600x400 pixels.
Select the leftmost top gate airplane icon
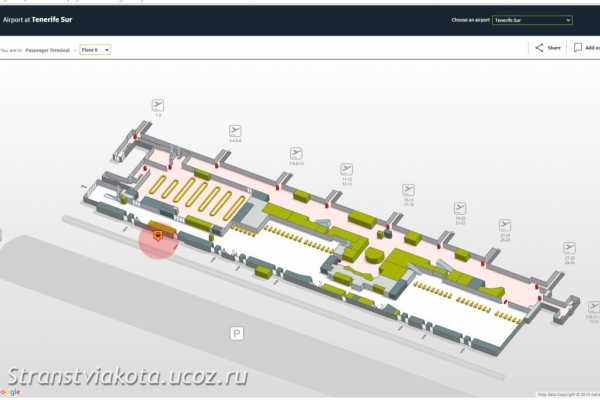coord(157,105)
